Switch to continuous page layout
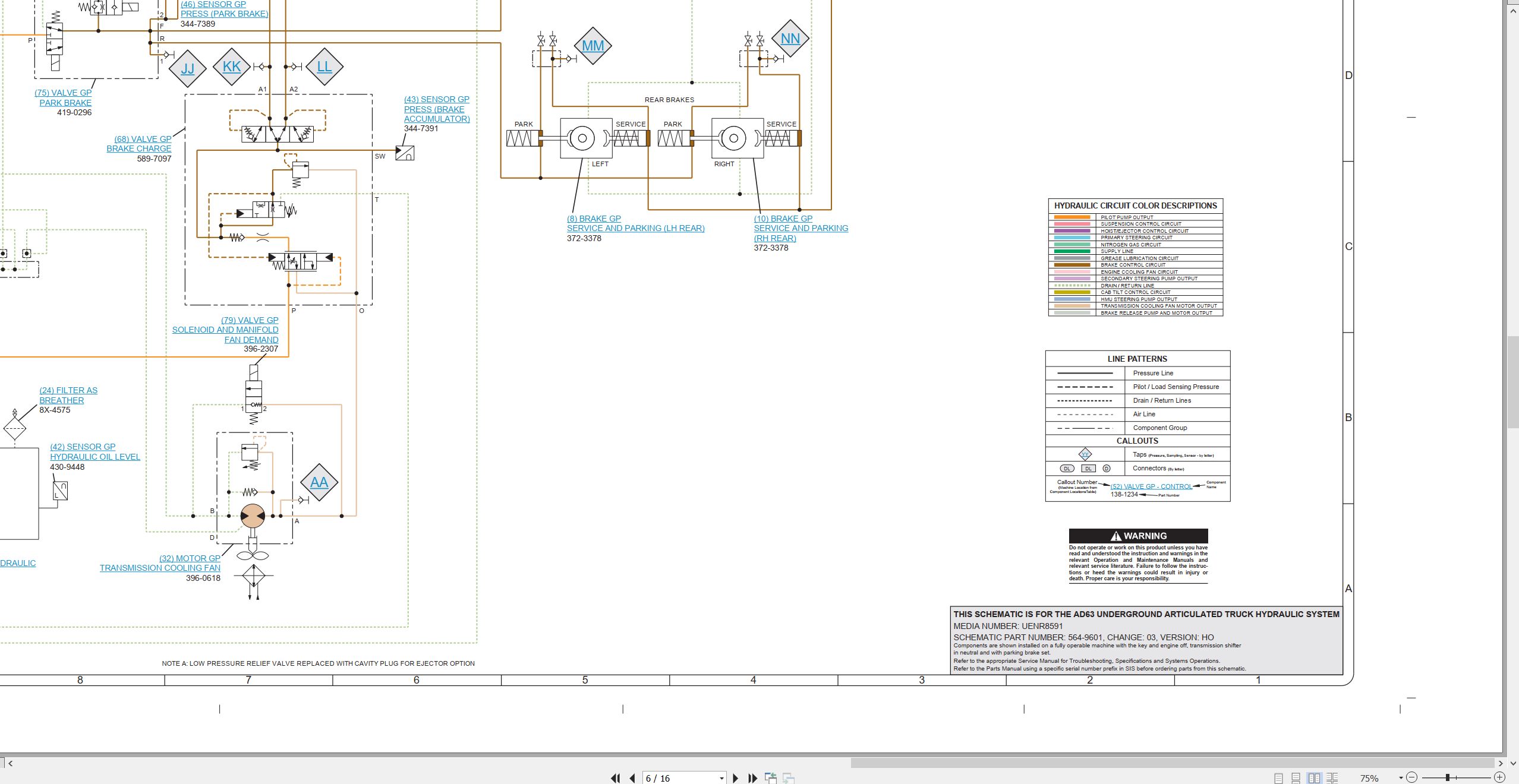The height and width of the screenshot is (784, 1519). pos(1296,778)
